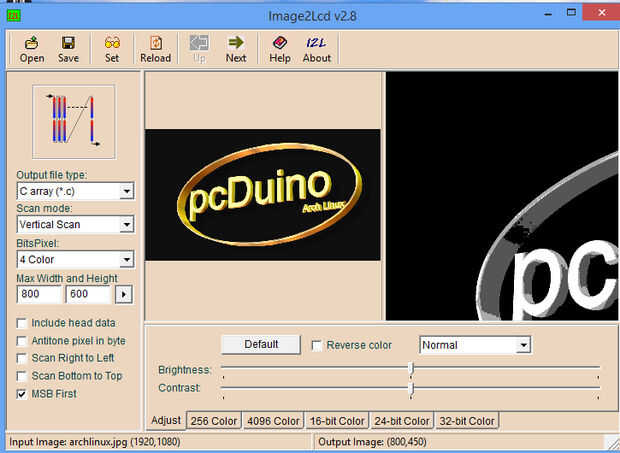Toggle Antitone pixel in byte checkbox
Image resolution: width=620 pixels, height=453 pixels.
coord(22,341)
